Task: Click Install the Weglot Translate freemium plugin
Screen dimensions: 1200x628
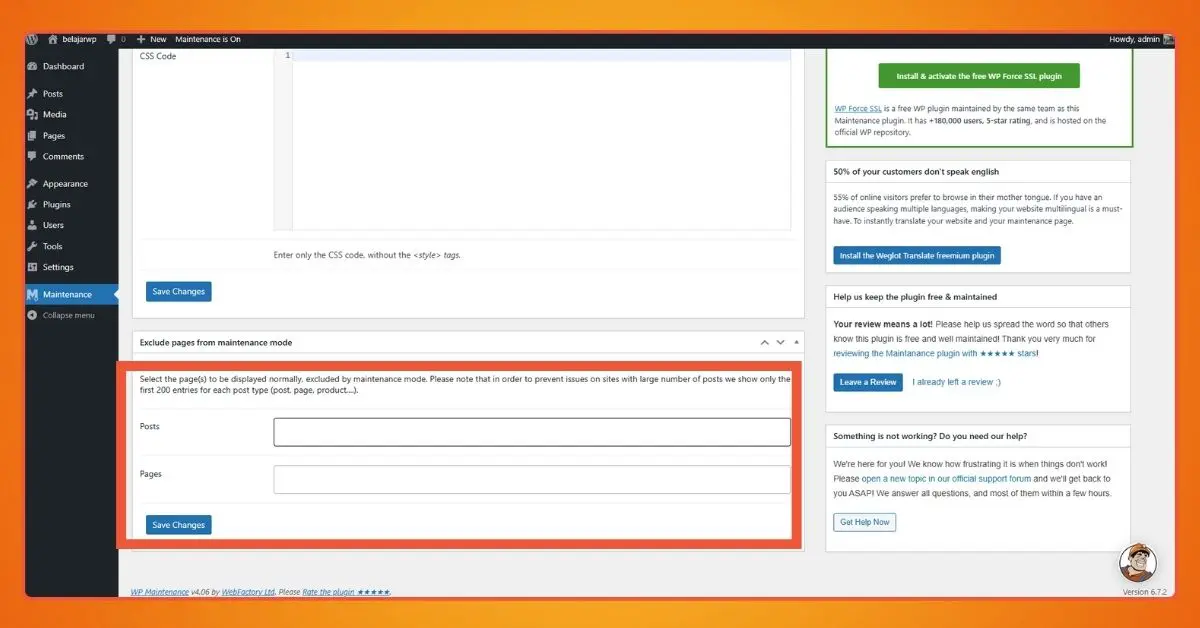Action: coord(917,255)
